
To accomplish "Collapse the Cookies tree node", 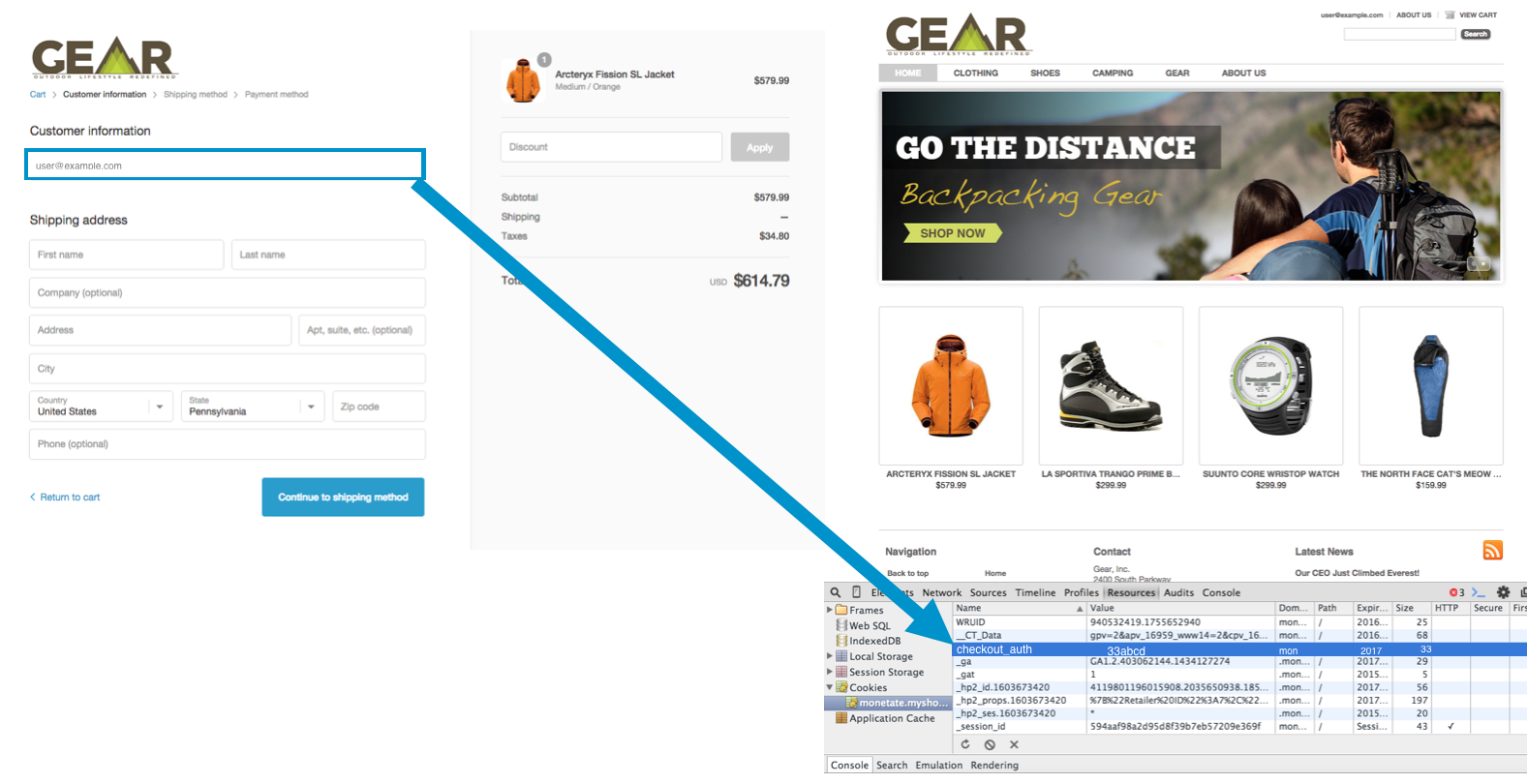I will coord(830,687).
